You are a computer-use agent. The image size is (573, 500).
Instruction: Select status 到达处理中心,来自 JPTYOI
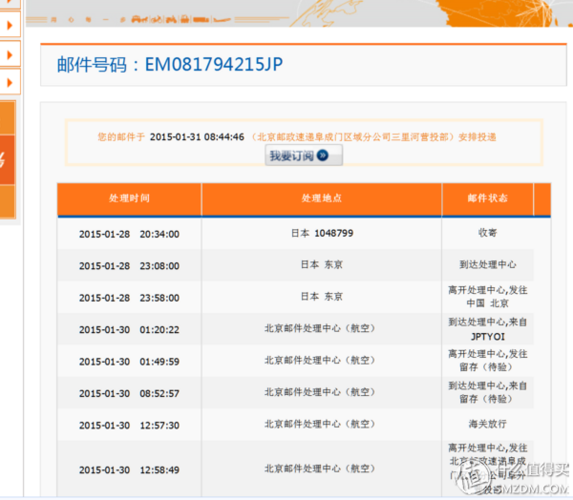pos(487,329)
